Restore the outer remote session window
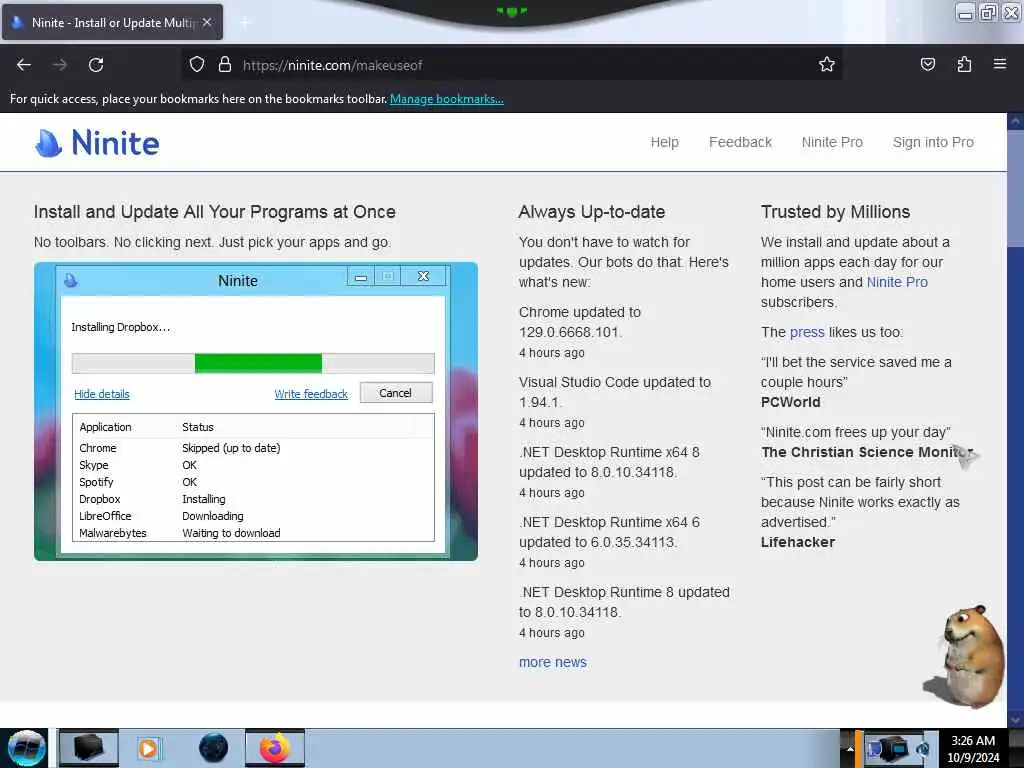1024x768 pixels. pos(988,12)
